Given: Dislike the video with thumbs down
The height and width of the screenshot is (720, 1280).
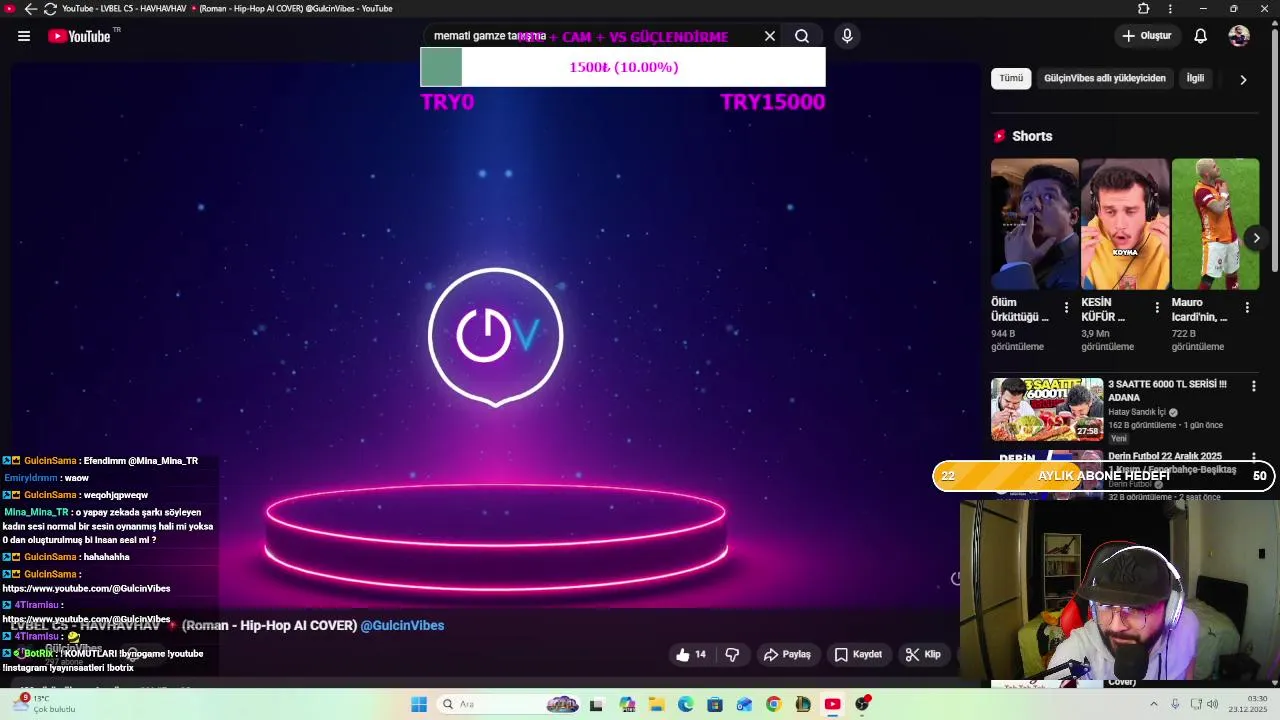Looking at the screenshot, I should [732, 654].
